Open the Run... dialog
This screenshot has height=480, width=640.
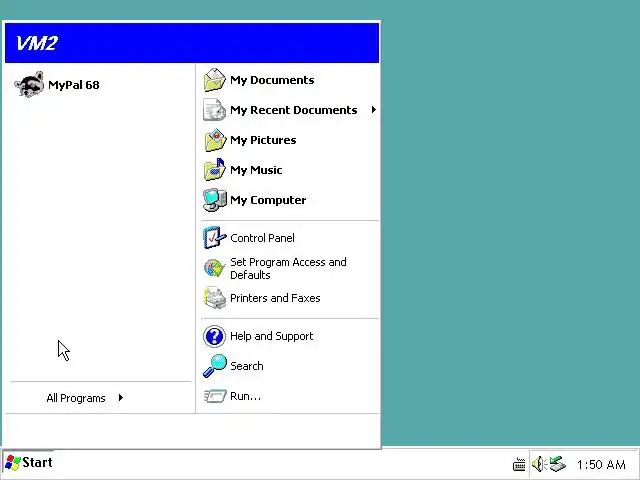(x=290, y=396)
